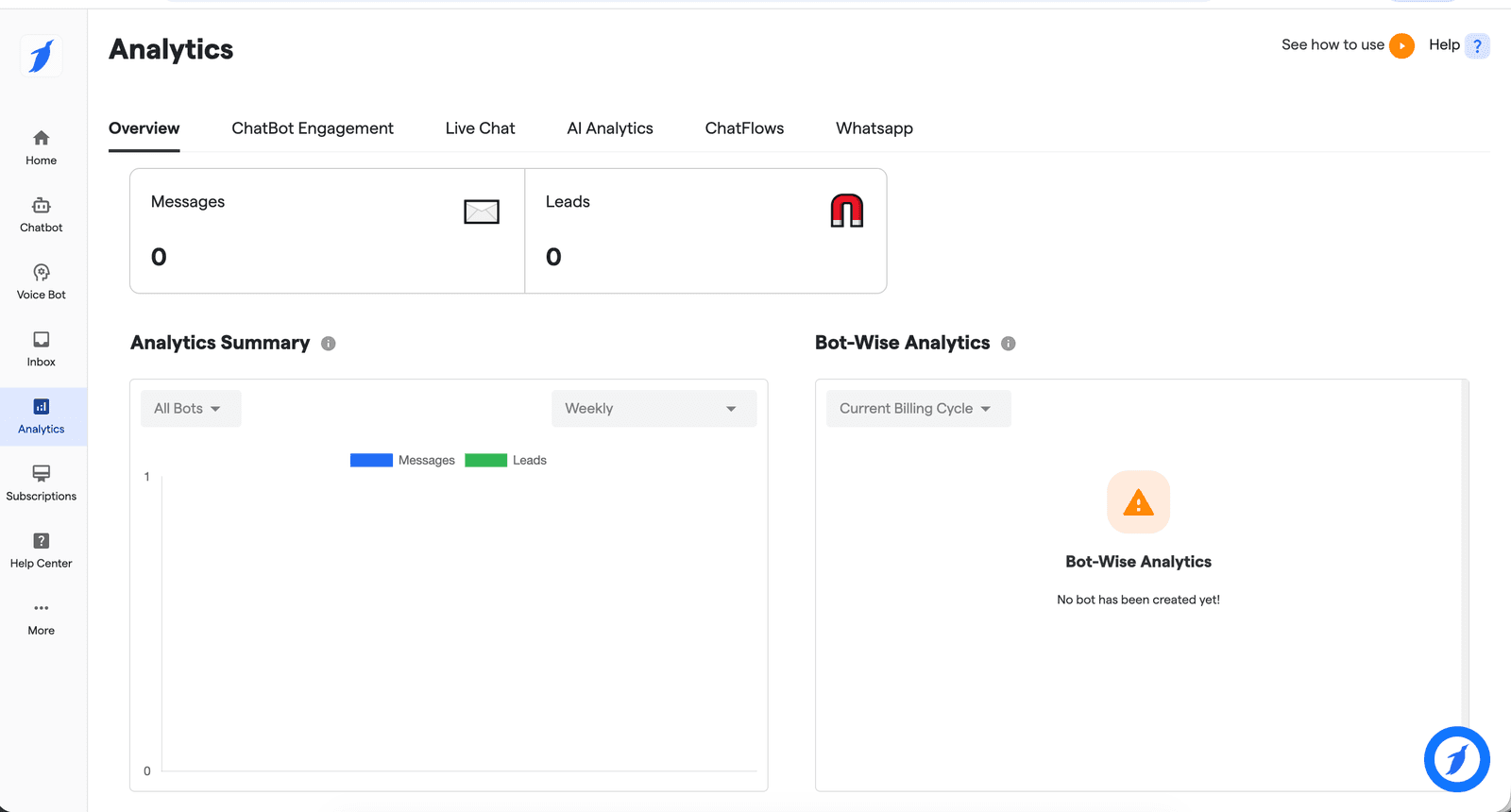Click the Leads count card
Viewport: 1511px width, 812px height.
(x=705, y=231)
